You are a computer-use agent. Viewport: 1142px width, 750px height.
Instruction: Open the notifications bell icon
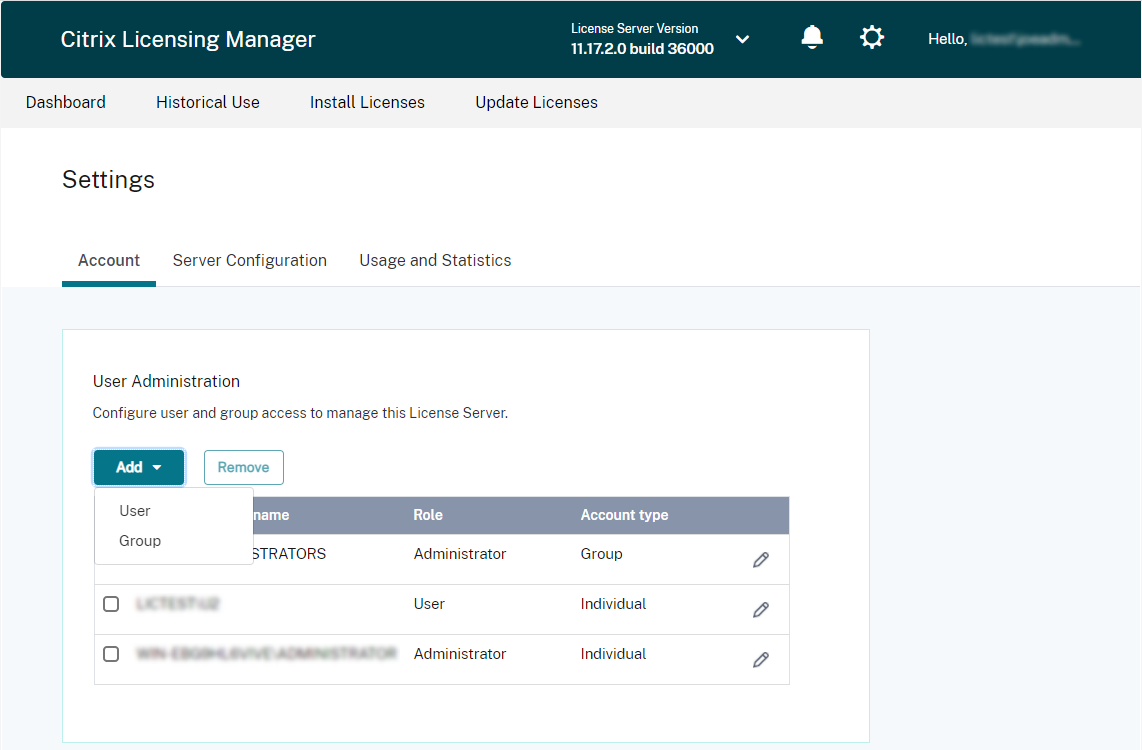(x=812, y=38)
